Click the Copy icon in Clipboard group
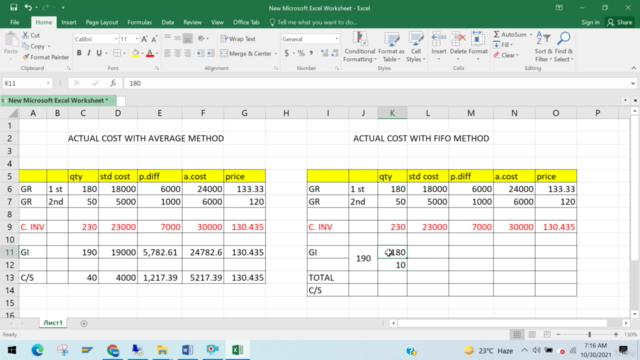640x360 pixels. click(26, 46)
